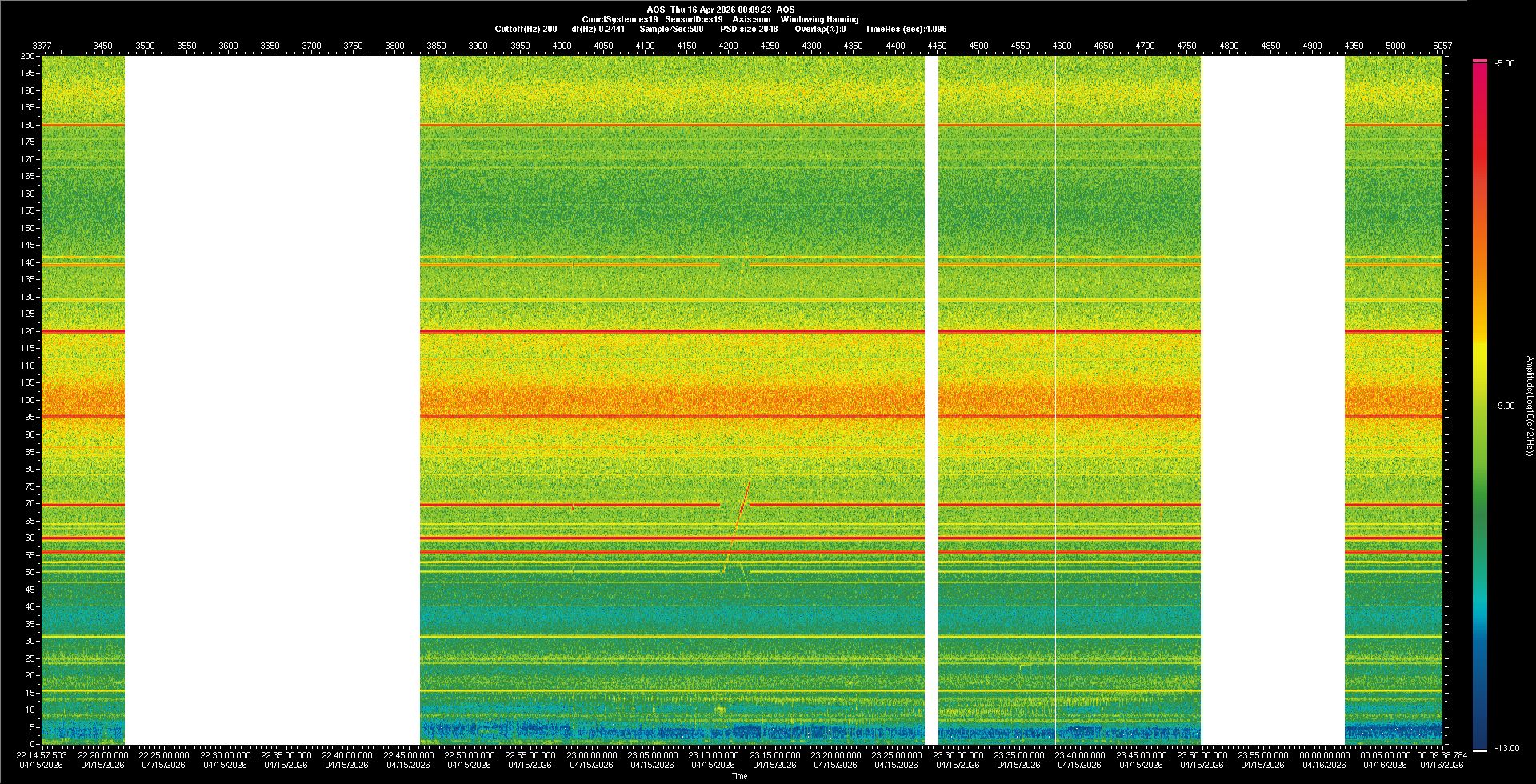This screenshot has width=1536, height=784.
Task: Pick the red region of the color bar
Action: pyautogui.click(x=1479, y=160)
